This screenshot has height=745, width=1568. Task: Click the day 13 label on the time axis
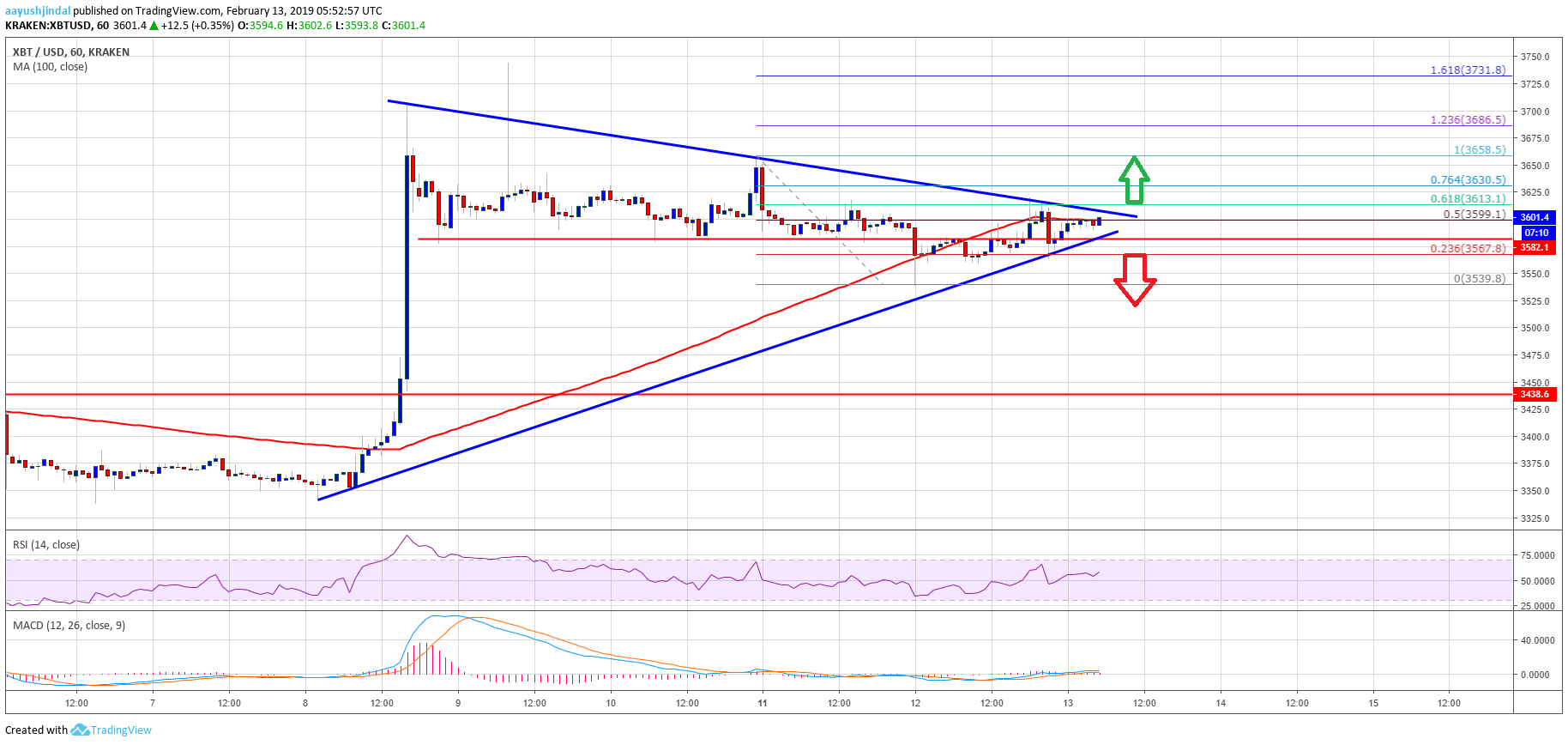1068,703
